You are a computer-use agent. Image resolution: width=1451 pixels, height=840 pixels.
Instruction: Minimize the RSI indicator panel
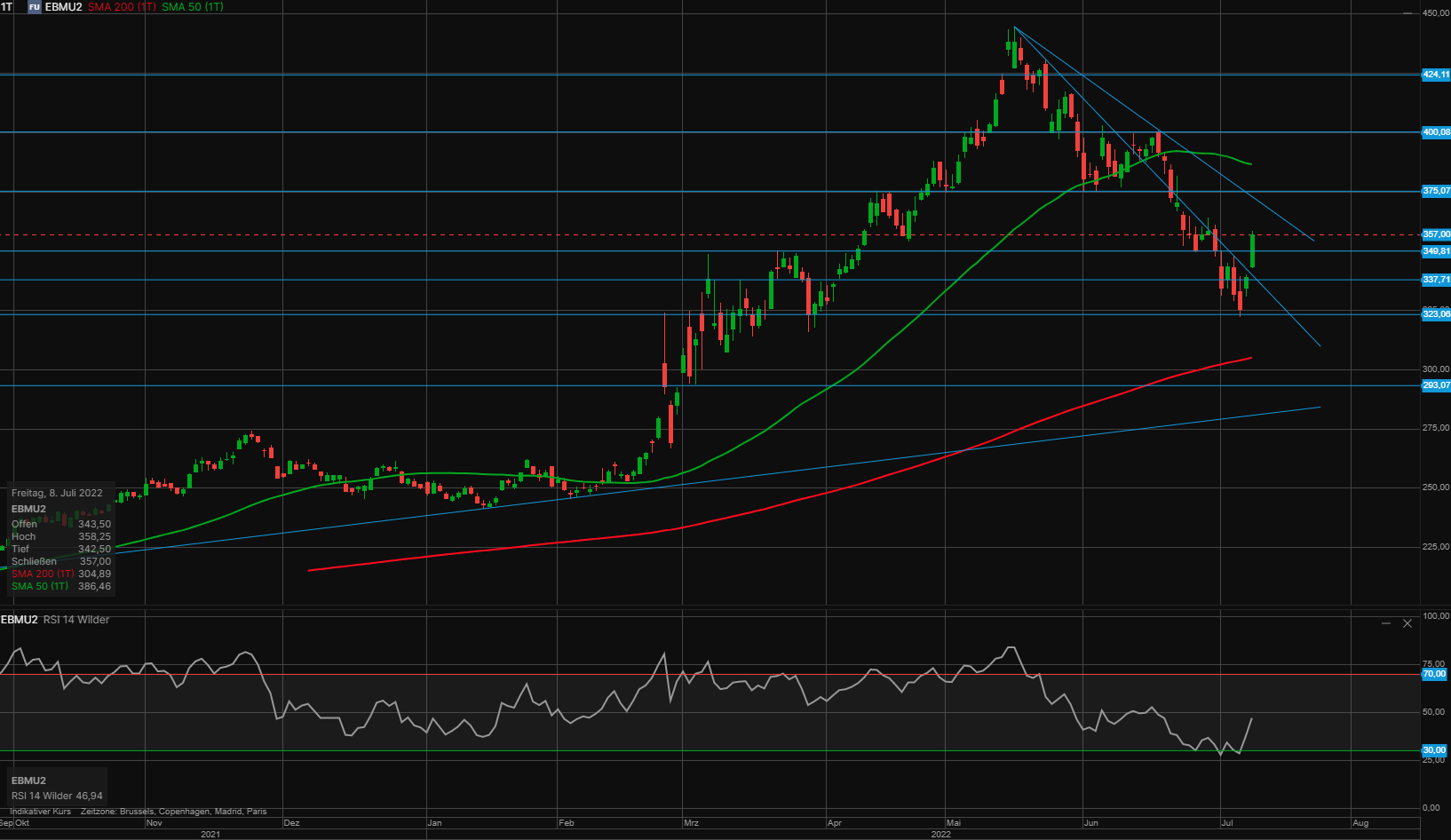pos(1386,623)
